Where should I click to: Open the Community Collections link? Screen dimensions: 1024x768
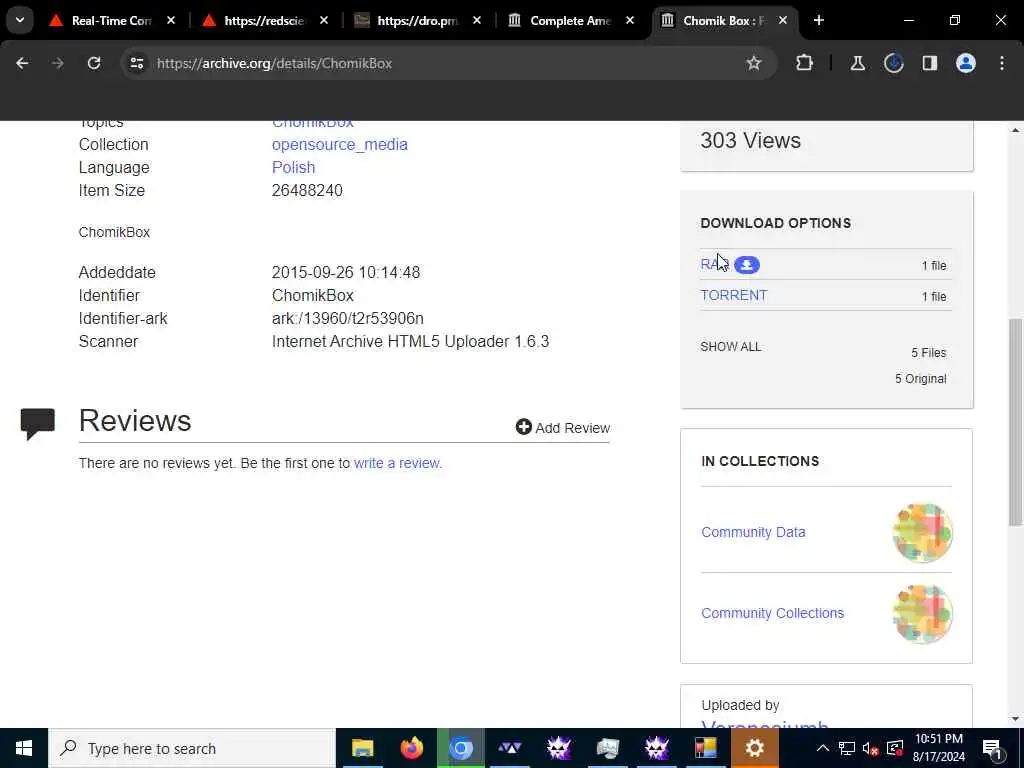click(773, 613)
